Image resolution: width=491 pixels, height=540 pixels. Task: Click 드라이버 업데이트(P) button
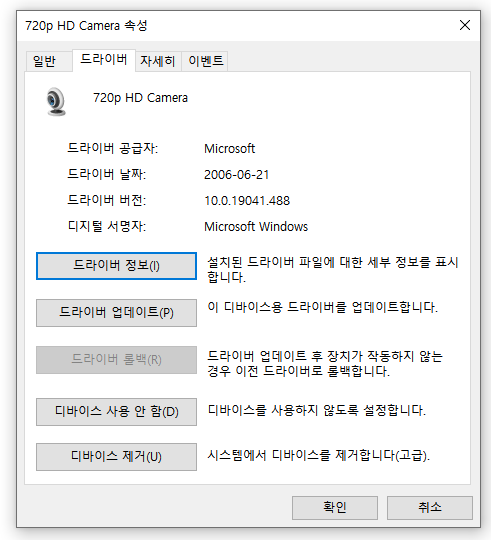[x=116, y=313]
